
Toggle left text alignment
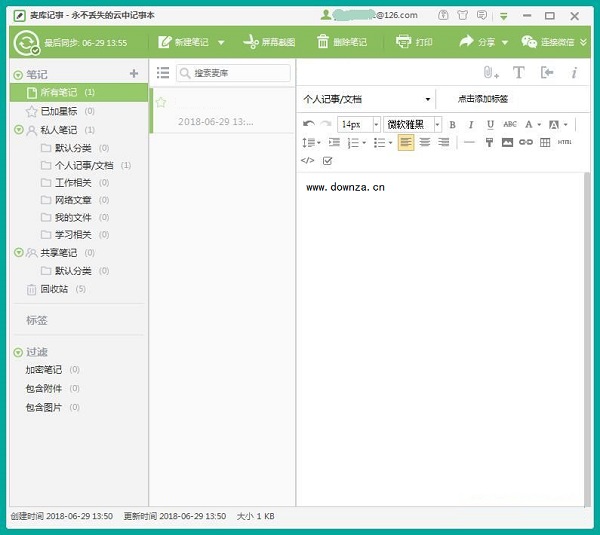[x=406, y=143]
